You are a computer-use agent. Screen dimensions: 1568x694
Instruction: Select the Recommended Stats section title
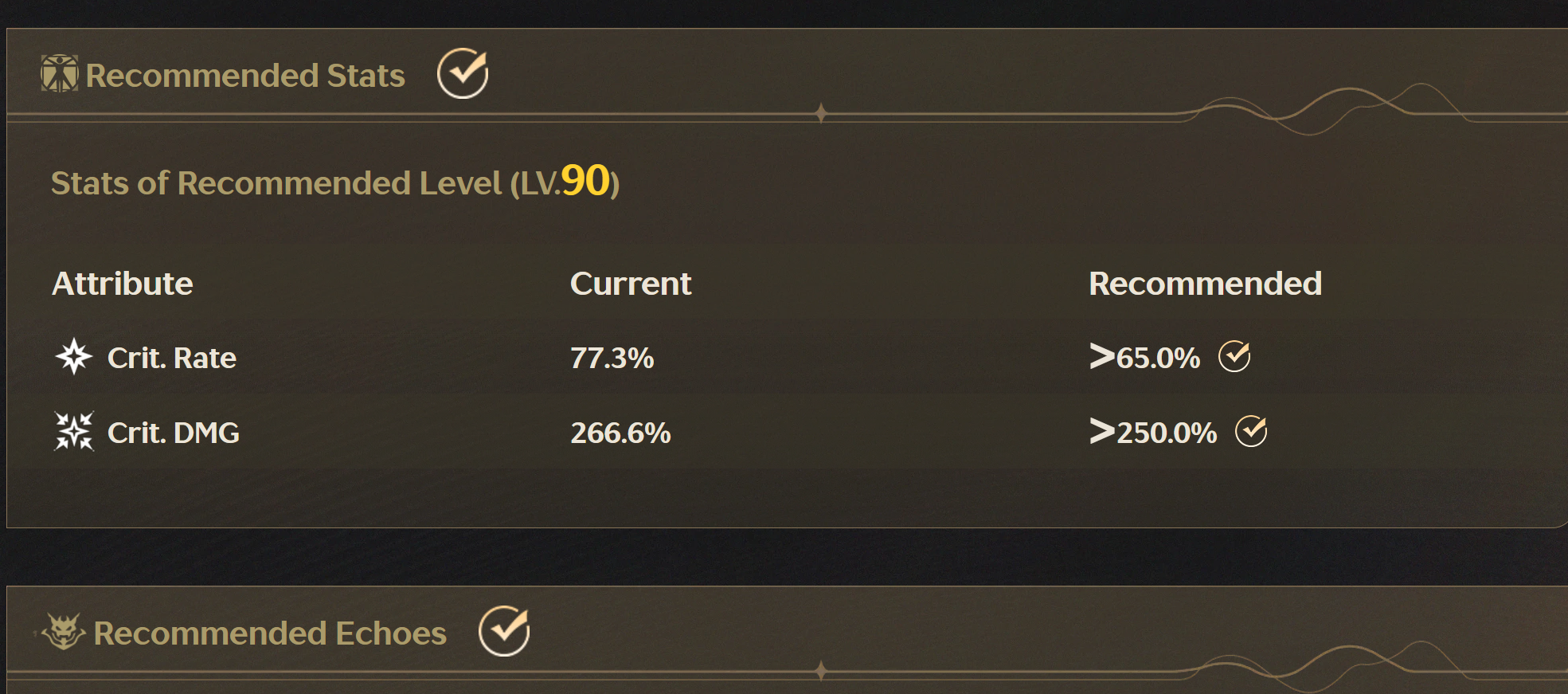pyautogui.click(x=245, y=76)
